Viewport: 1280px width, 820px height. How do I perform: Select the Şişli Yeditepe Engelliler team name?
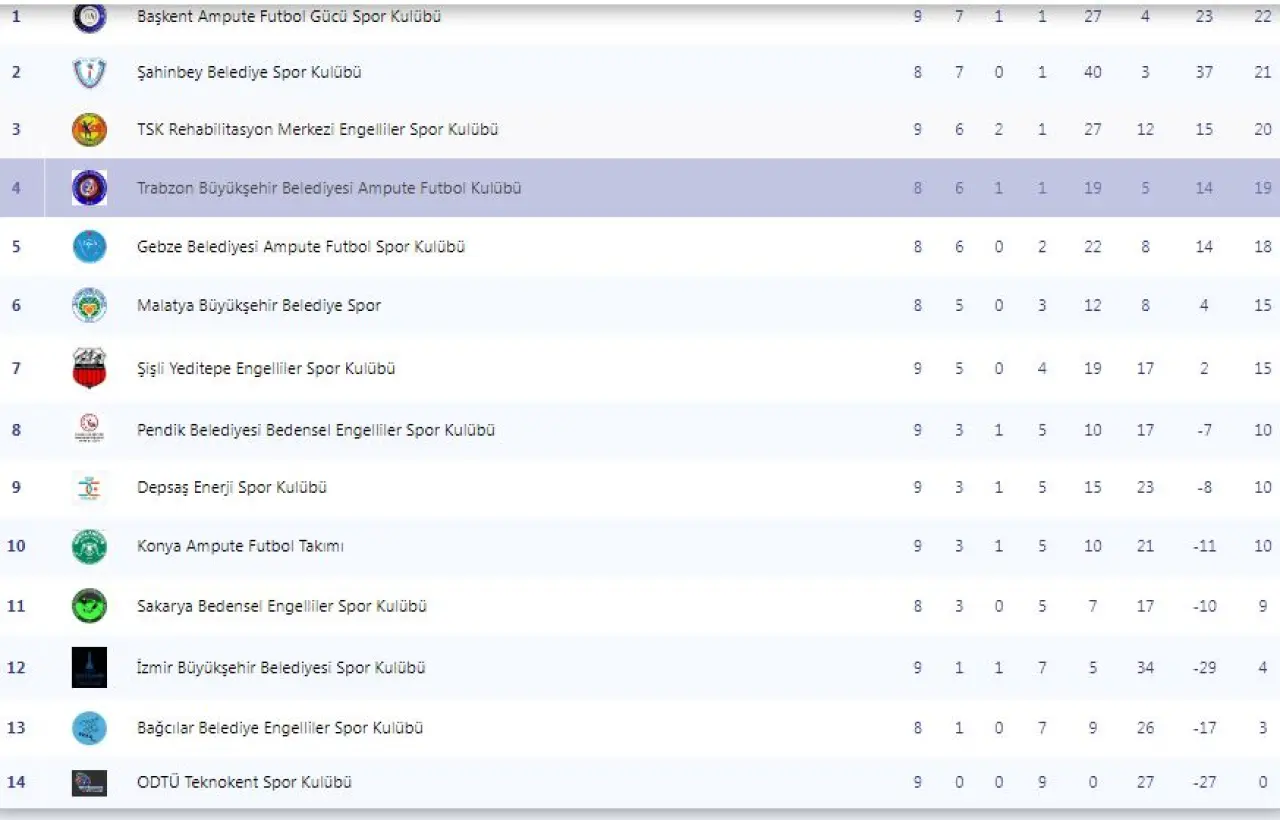click(266, 369)
